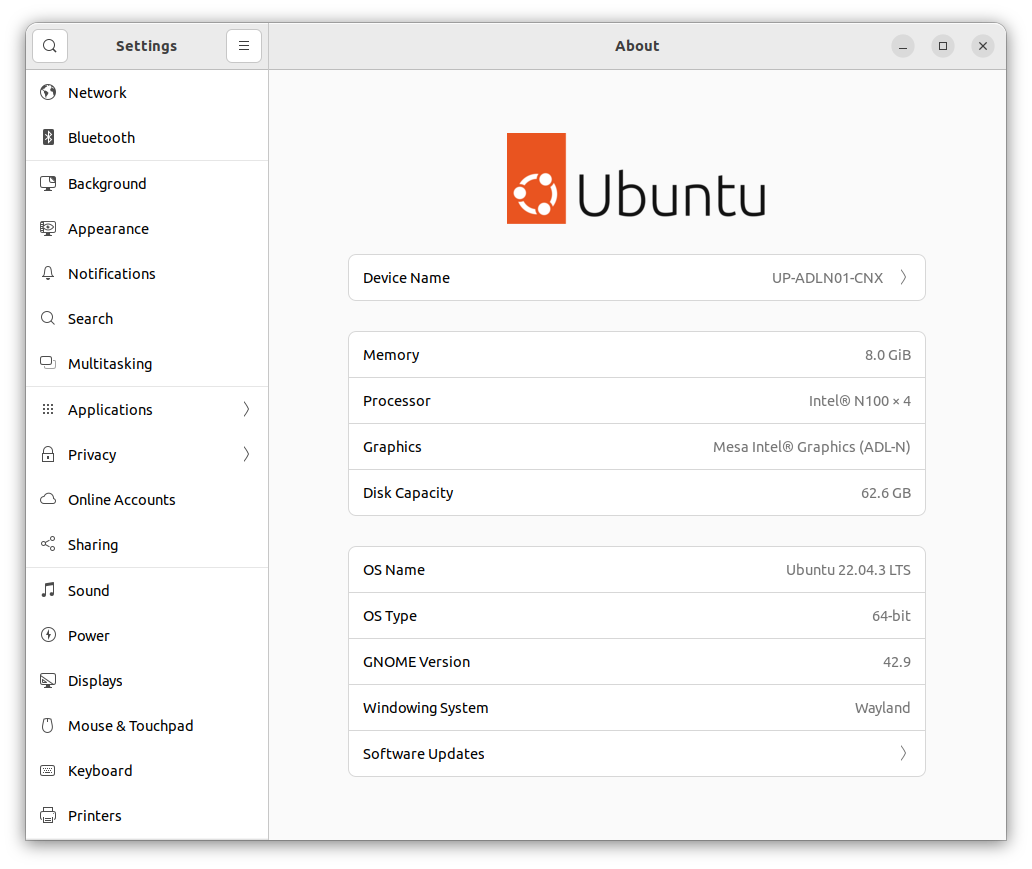Open Device Name chevron arrow
This screenshot has height=869, width=1032.
[904, 278]
